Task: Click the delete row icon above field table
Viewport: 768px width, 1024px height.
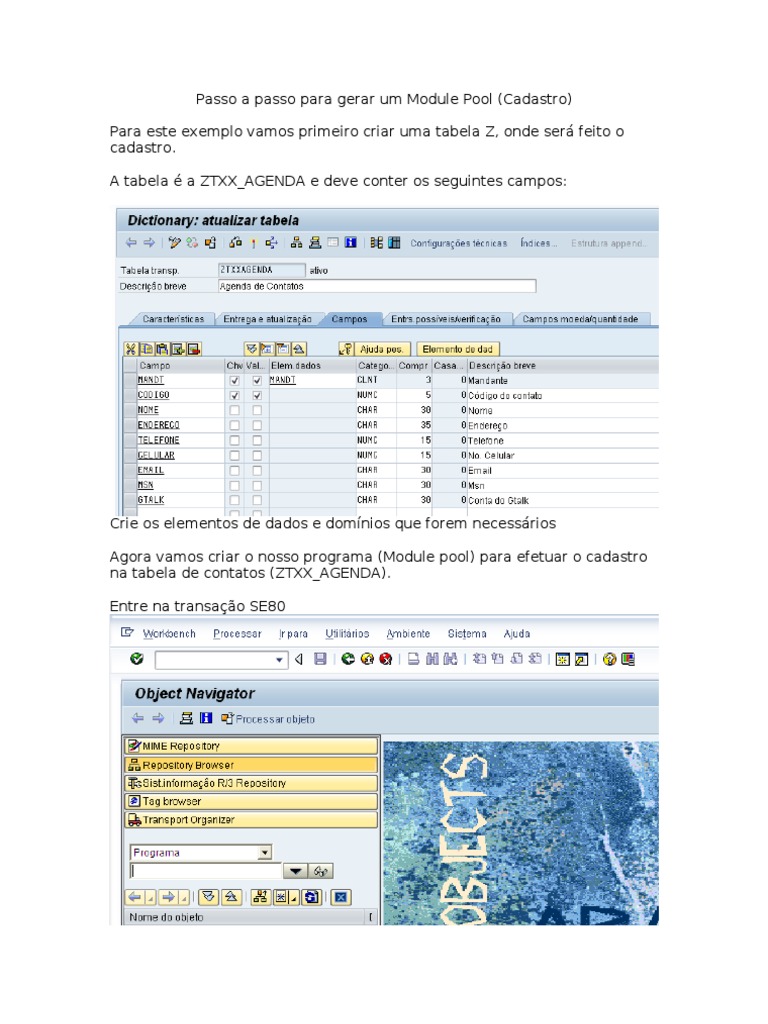Action: coord(194,349)
